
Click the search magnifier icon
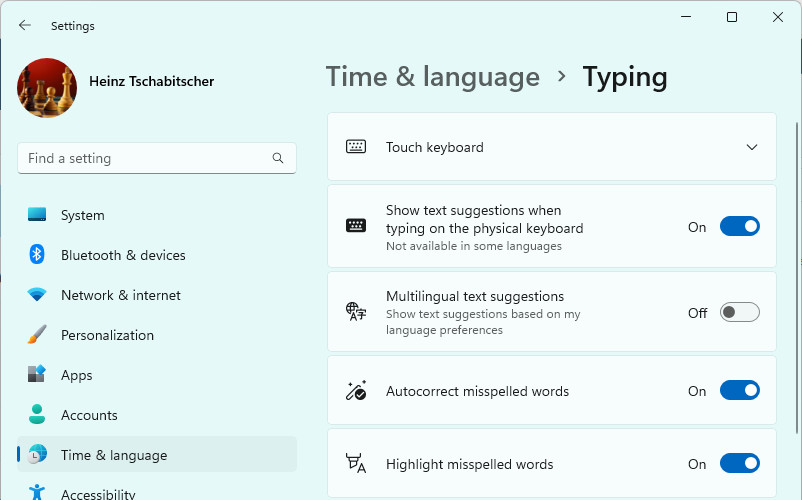pyautogui.click(x=278, y=158)
